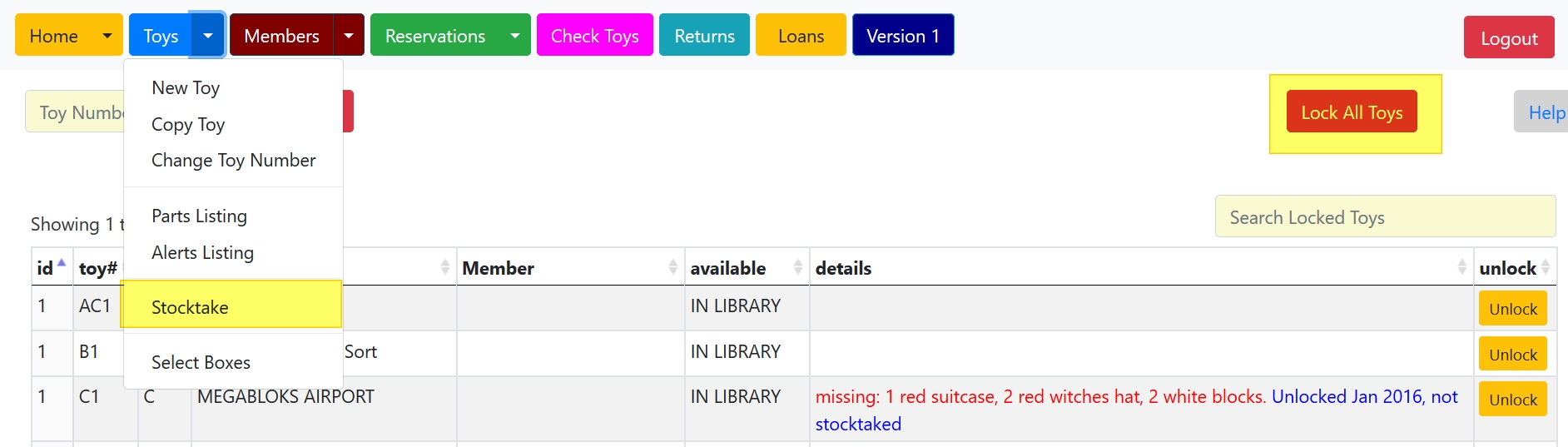Click sort arrows on unlock column
The height and width of the screenshot is (447, 1568).
pos(1546,267)
